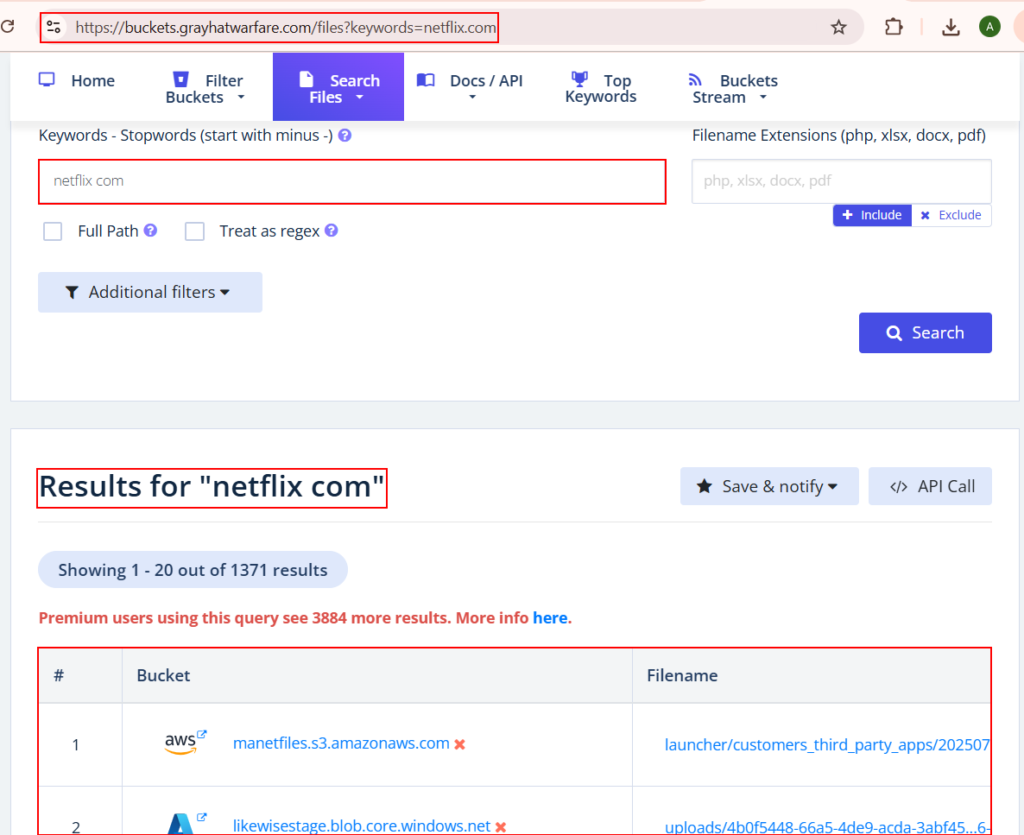Open the Docs / API menu label

[487, 80]
